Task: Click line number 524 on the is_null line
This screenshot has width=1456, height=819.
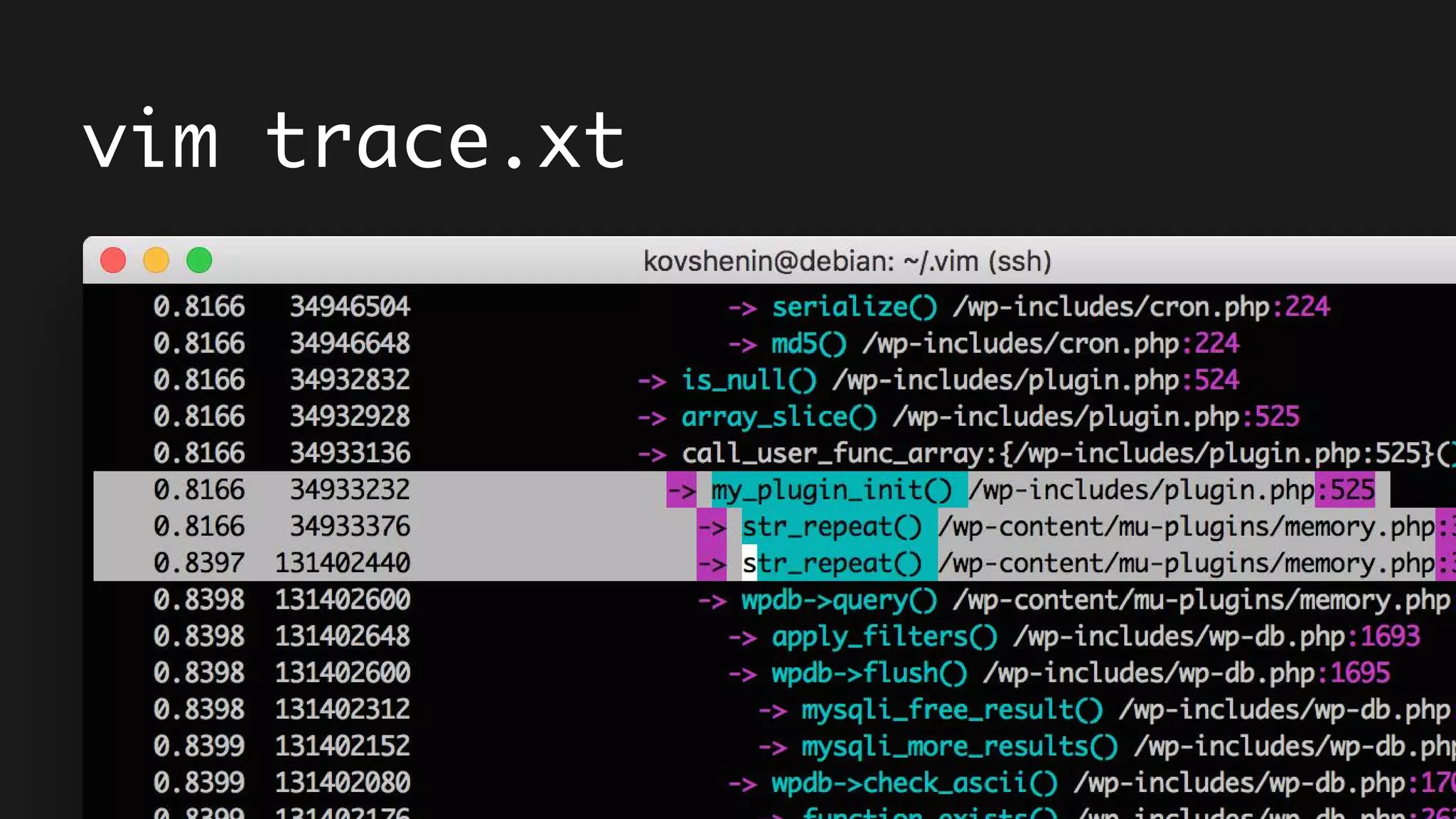Action: pos(1217,380)
